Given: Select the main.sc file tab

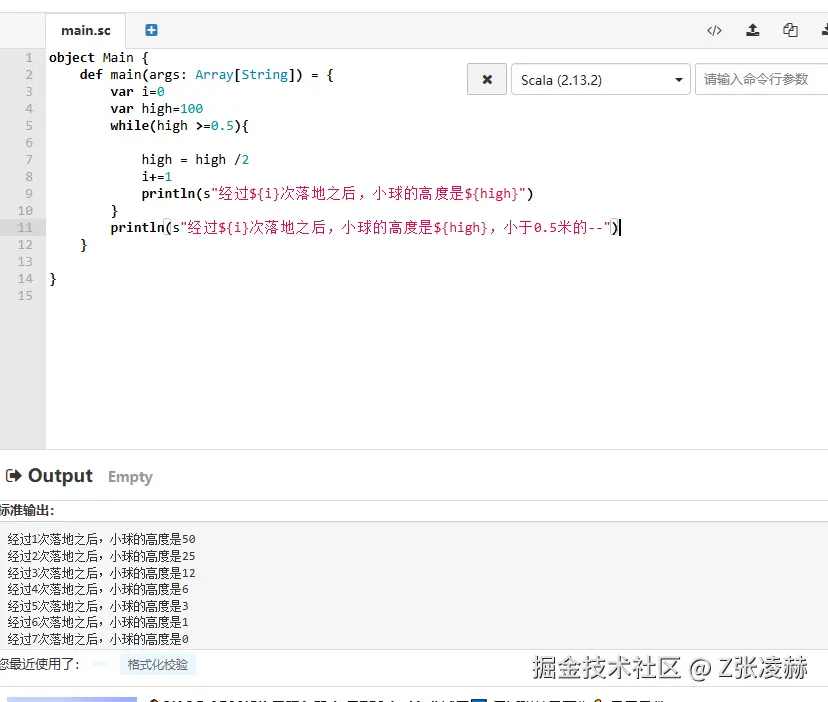Looking at the screenshot, I should (84, 30).
